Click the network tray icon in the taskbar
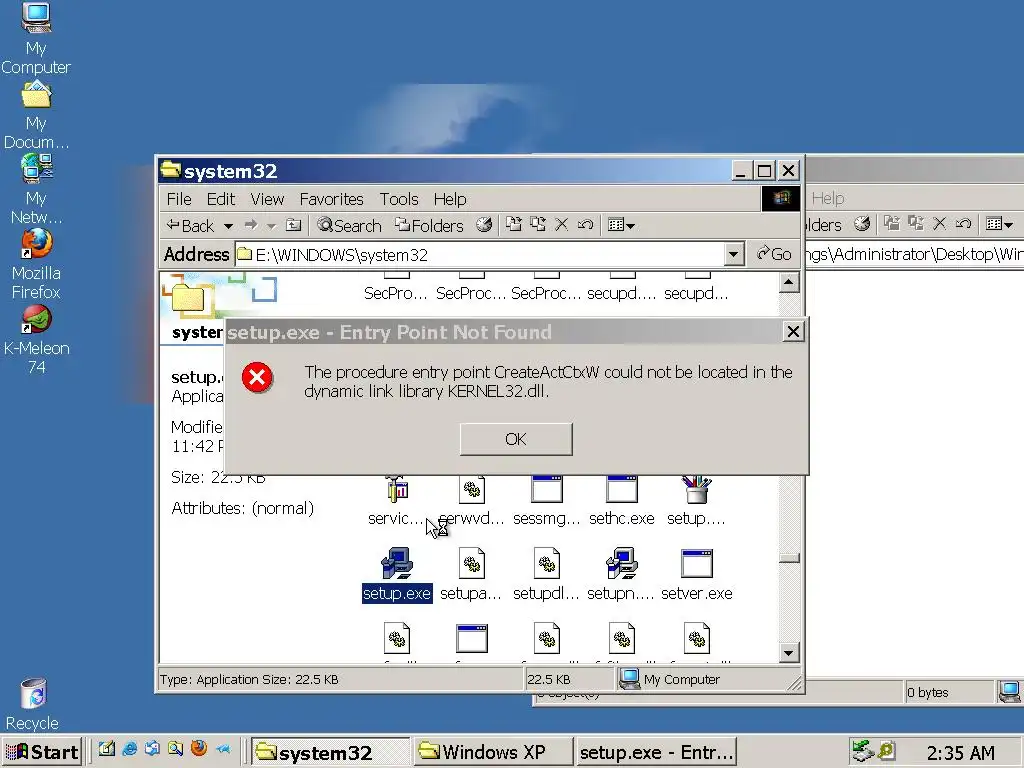Viewport: 1024px width, 768px height. coord(862,751)
